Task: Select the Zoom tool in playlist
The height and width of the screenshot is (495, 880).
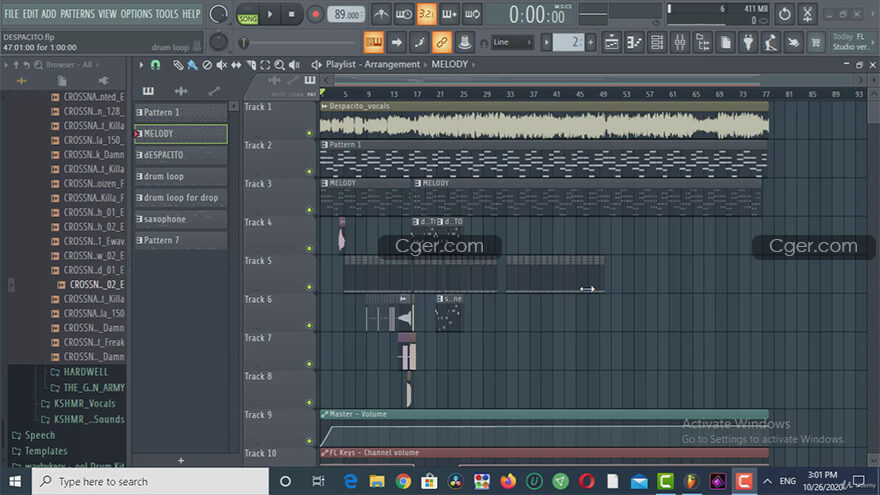Action: click(279, 65)
